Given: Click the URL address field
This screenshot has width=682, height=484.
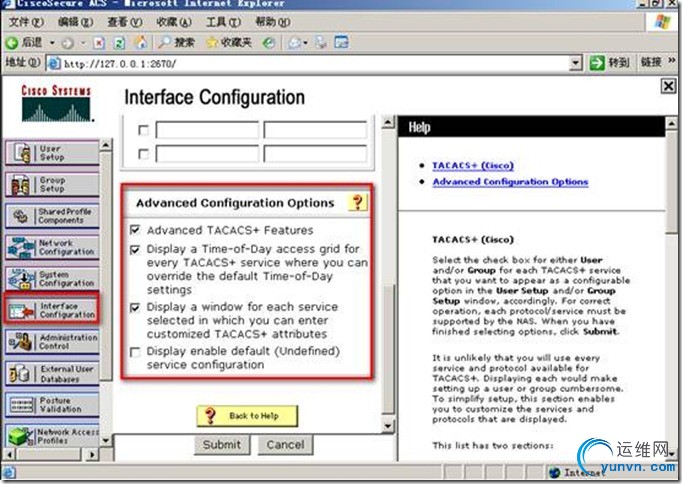Looking at the screenshot, I should [308, 63].
